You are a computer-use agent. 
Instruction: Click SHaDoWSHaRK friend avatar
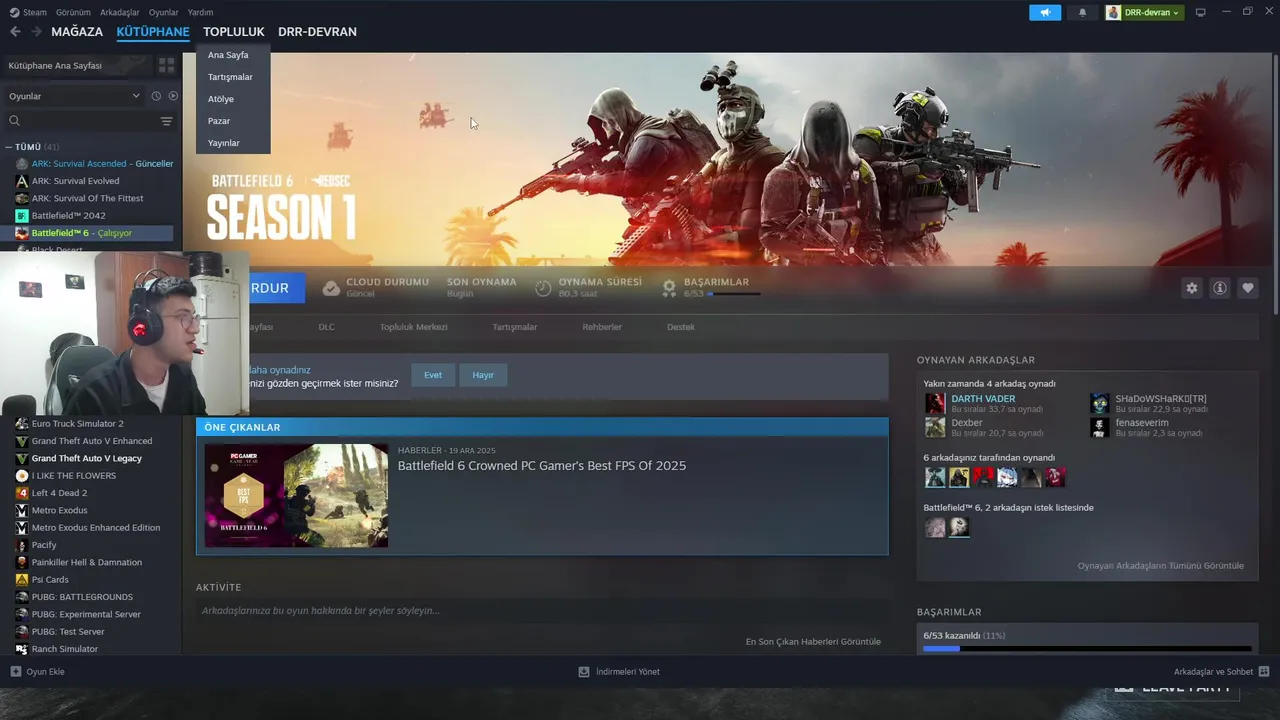(x=1099, y=403)
